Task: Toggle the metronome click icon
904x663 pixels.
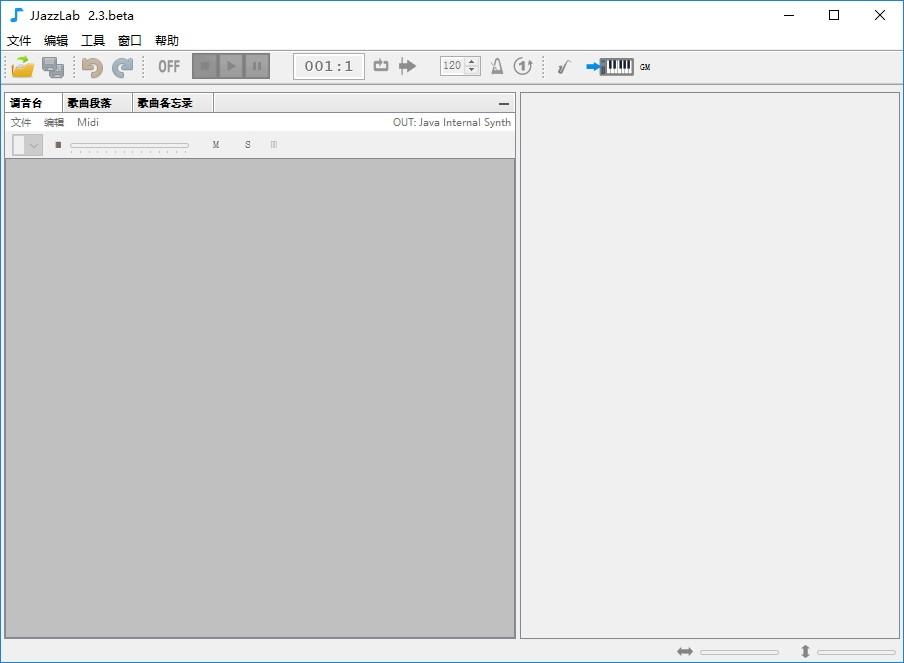Action: click(497, 66)
